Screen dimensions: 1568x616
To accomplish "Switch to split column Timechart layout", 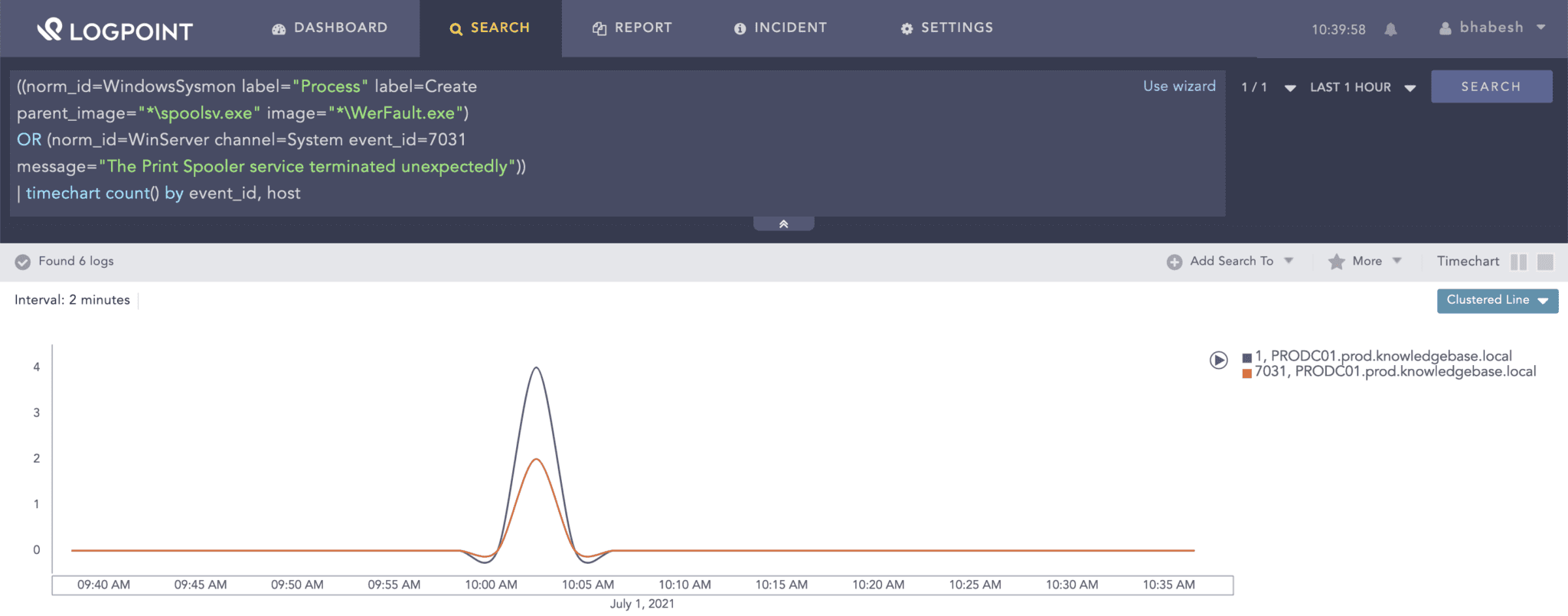I will [1518, 262].
